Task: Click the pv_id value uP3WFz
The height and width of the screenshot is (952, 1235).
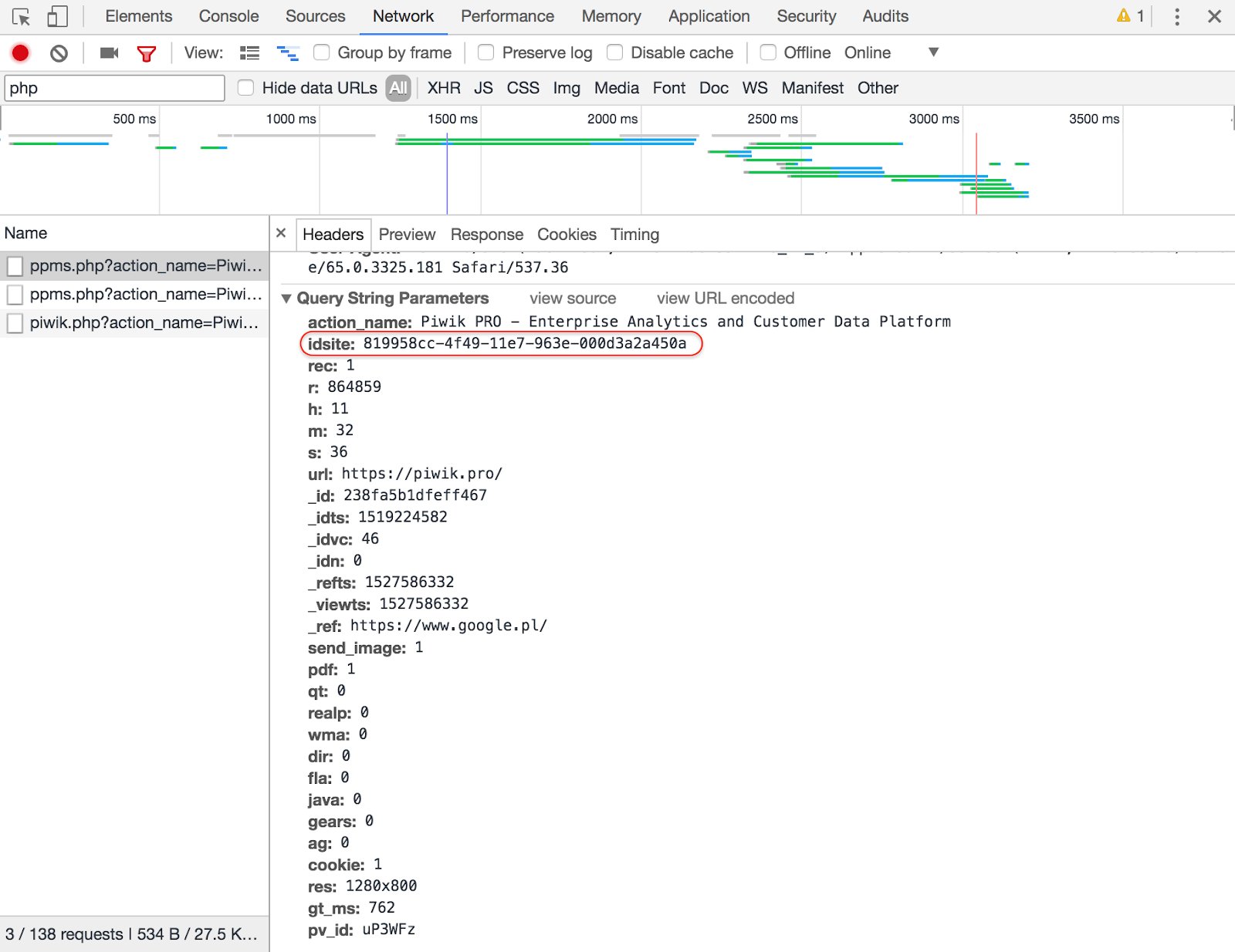Action: pos(389,930)
